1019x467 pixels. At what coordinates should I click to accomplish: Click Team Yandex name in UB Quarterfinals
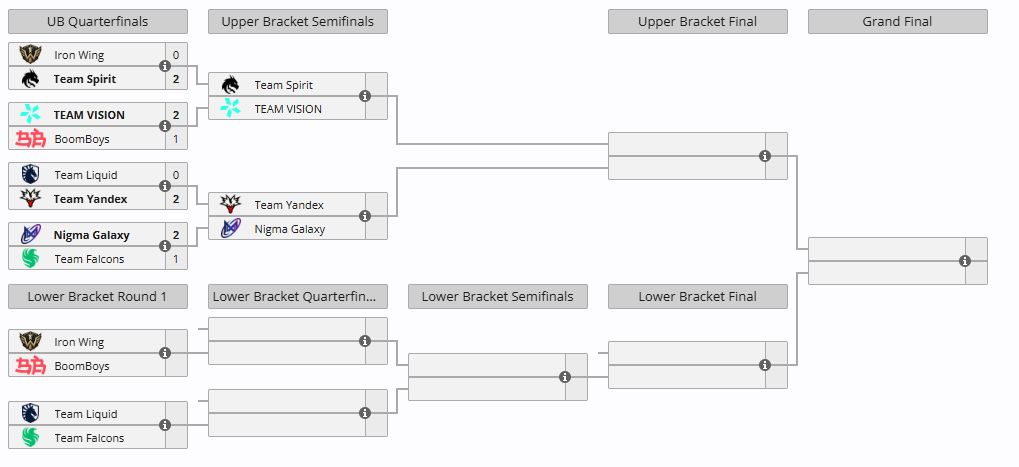point(90,199)
